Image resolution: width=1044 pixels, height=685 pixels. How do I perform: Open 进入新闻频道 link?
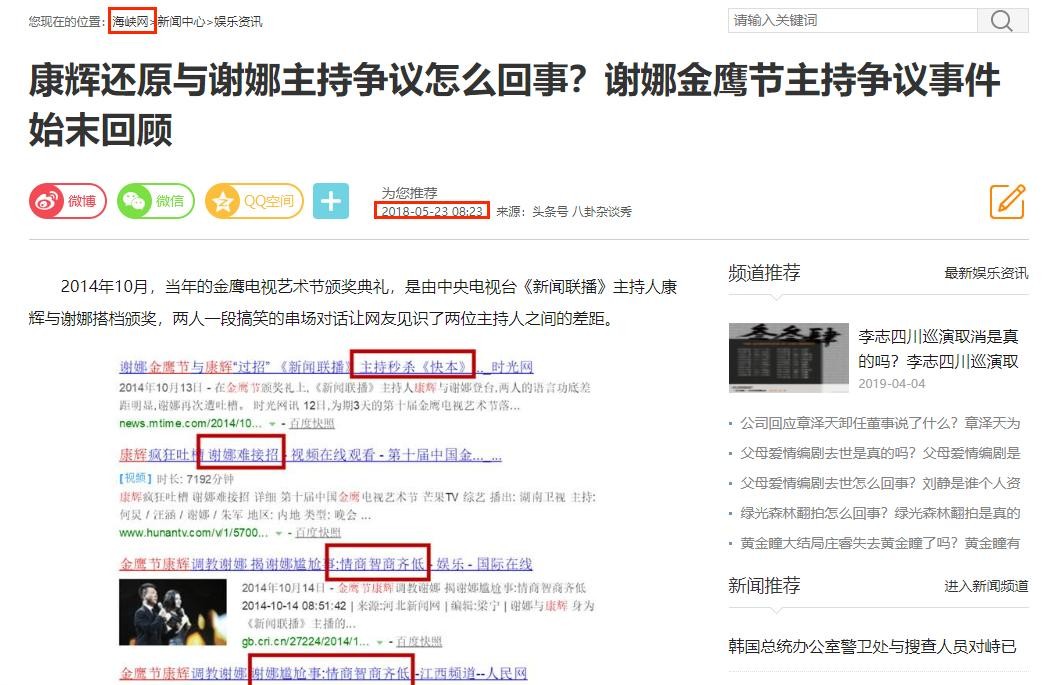tap(985, 586)
